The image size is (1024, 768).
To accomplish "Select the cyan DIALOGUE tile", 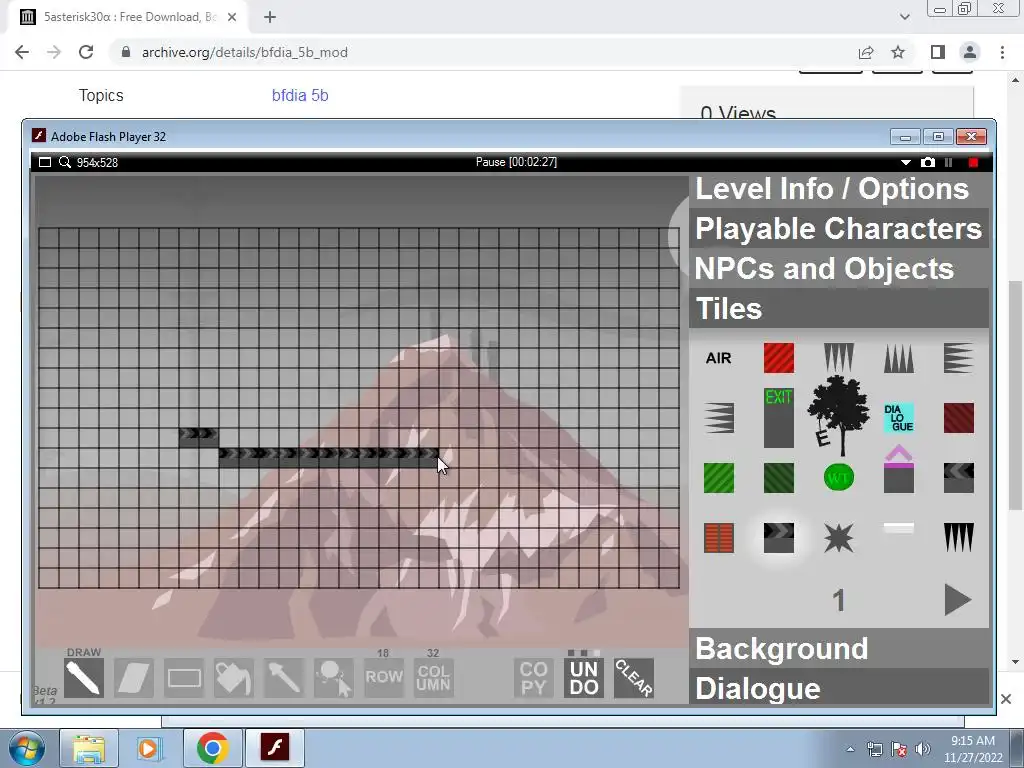I will pos(899,418).
